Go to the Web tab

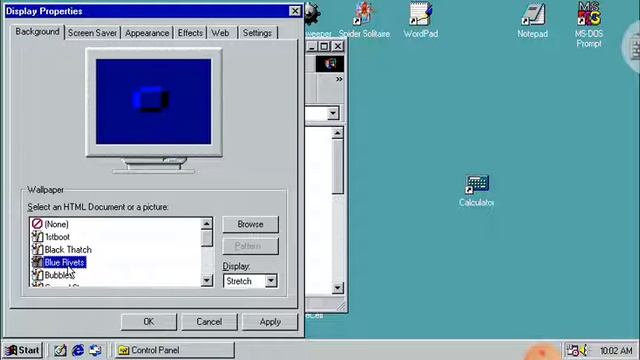pos(222,33)
